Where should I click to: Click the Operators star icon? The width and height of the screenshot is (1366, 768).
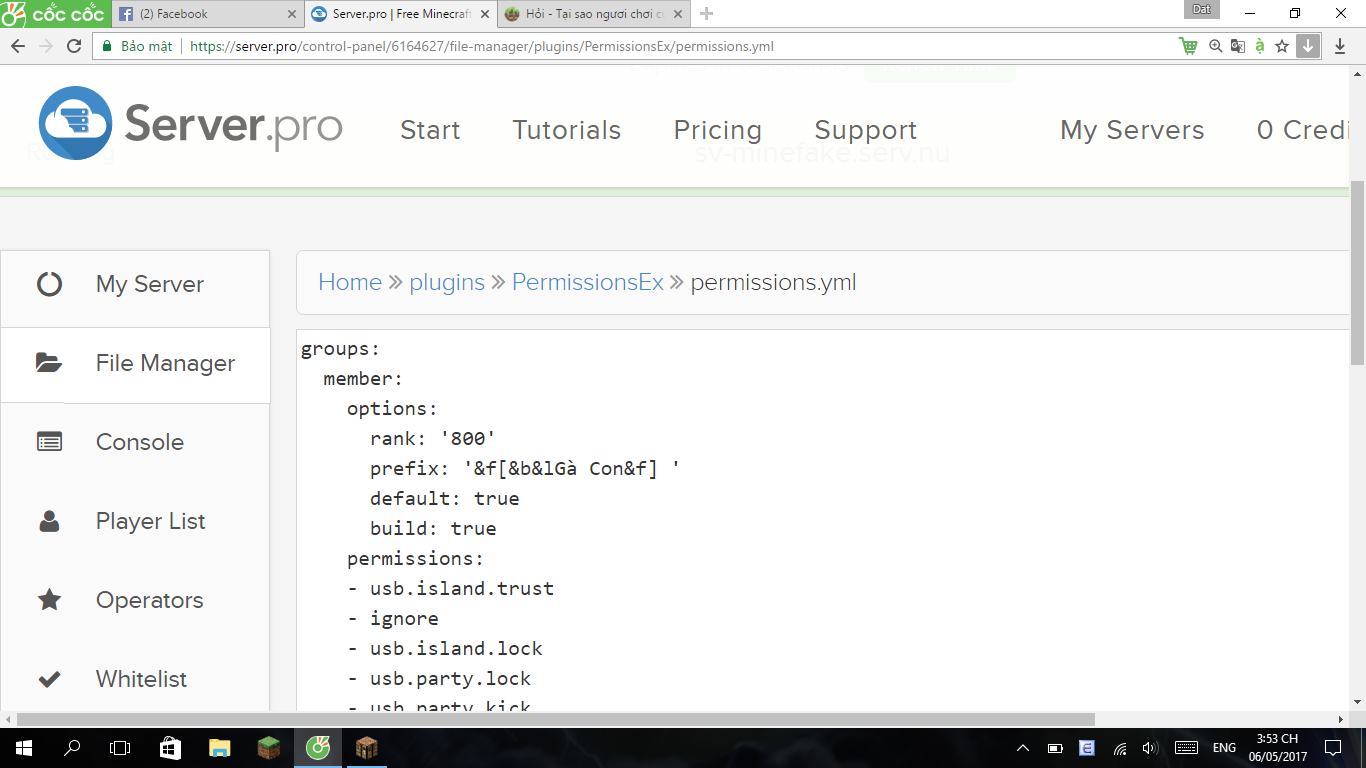pyautogui.click(x=49, y=600)
